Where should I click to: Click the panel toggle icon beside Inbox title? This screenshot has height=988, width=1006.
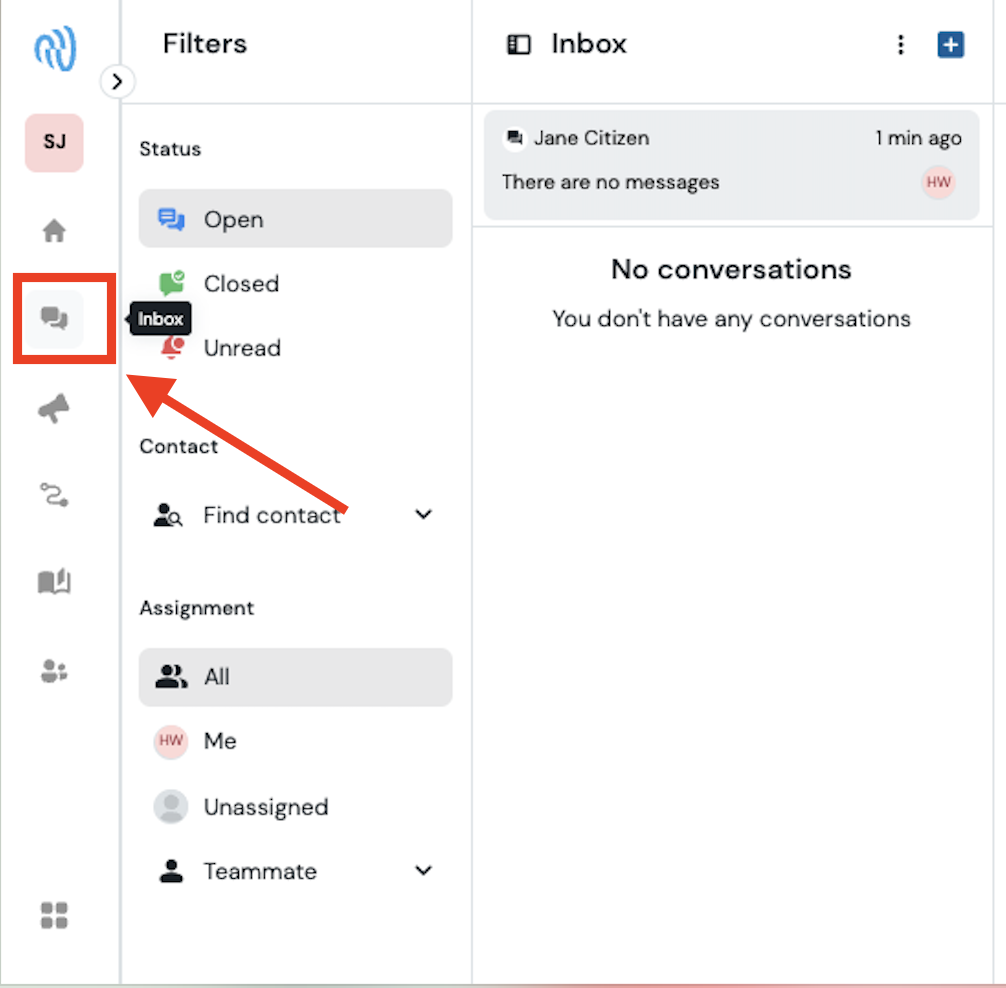519,44
